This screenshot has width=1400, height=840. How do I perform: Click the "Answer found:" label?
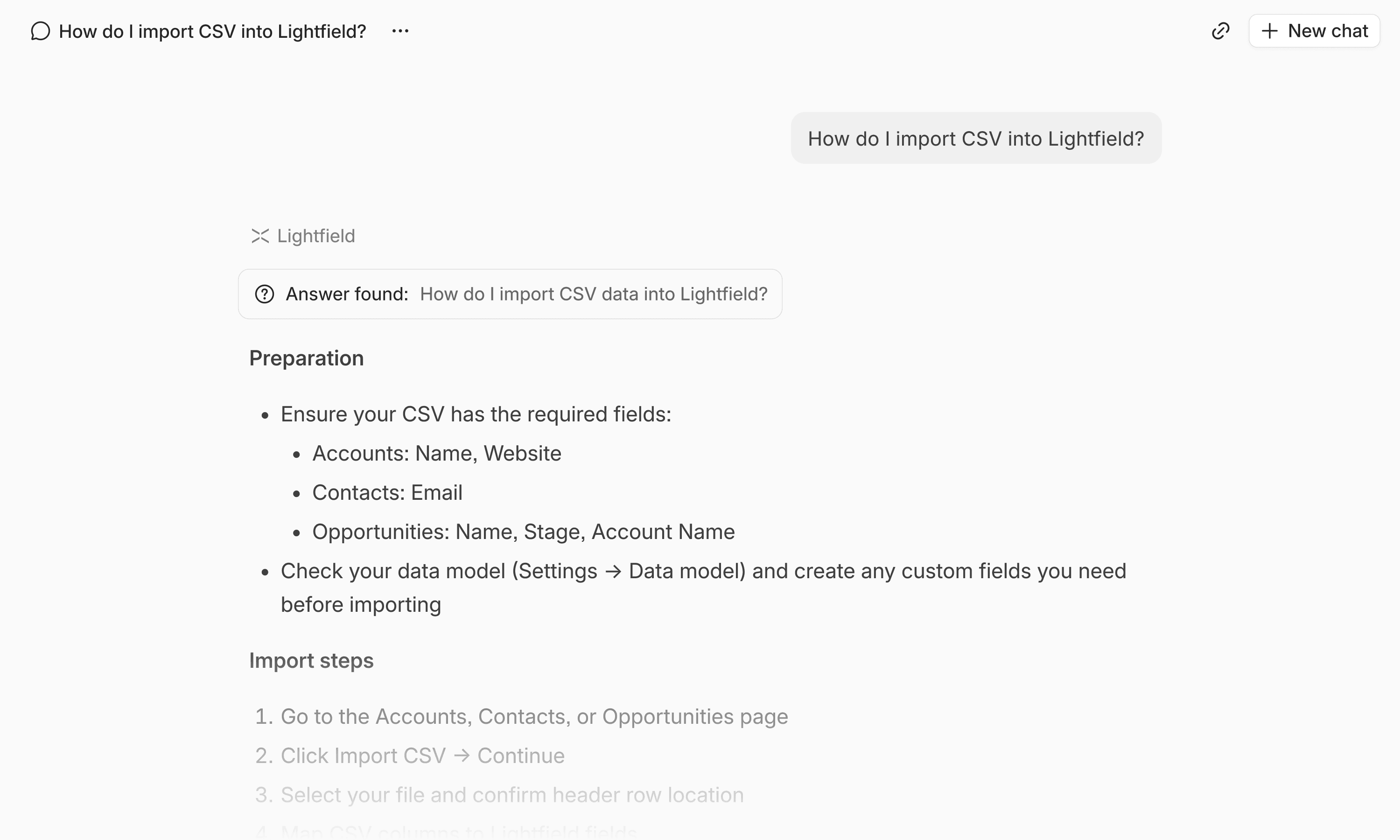pyautogui.click(x=347, y=294)
